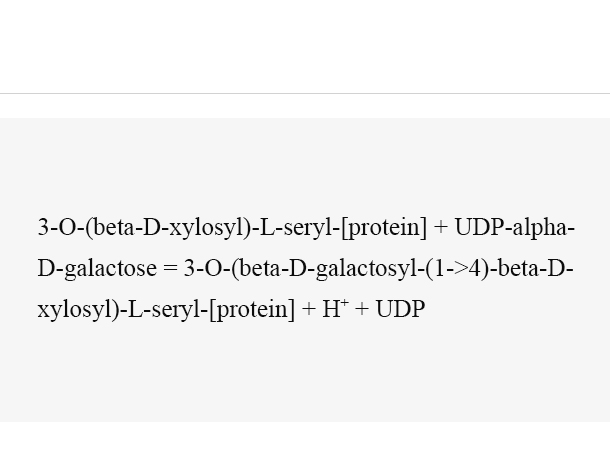610x463 pixels.
Task: Click the "D-galactose" text before the equals sign
Action: (x=97, y=268)
